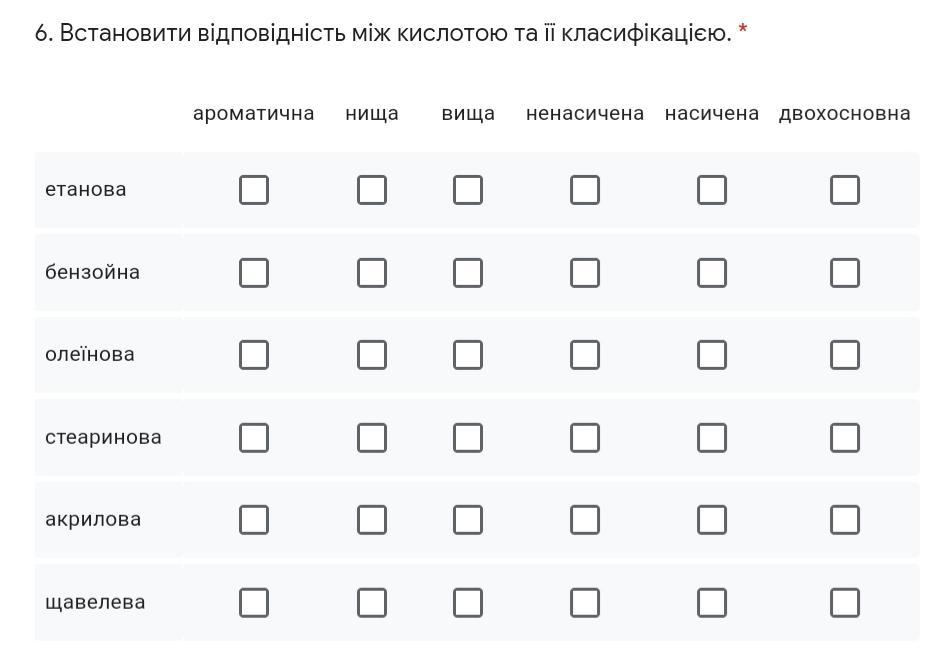Select насичена for стеаринова row
The width and height of the screenshot is (940, 671).
pyautogui.click(x=712, y=437)
